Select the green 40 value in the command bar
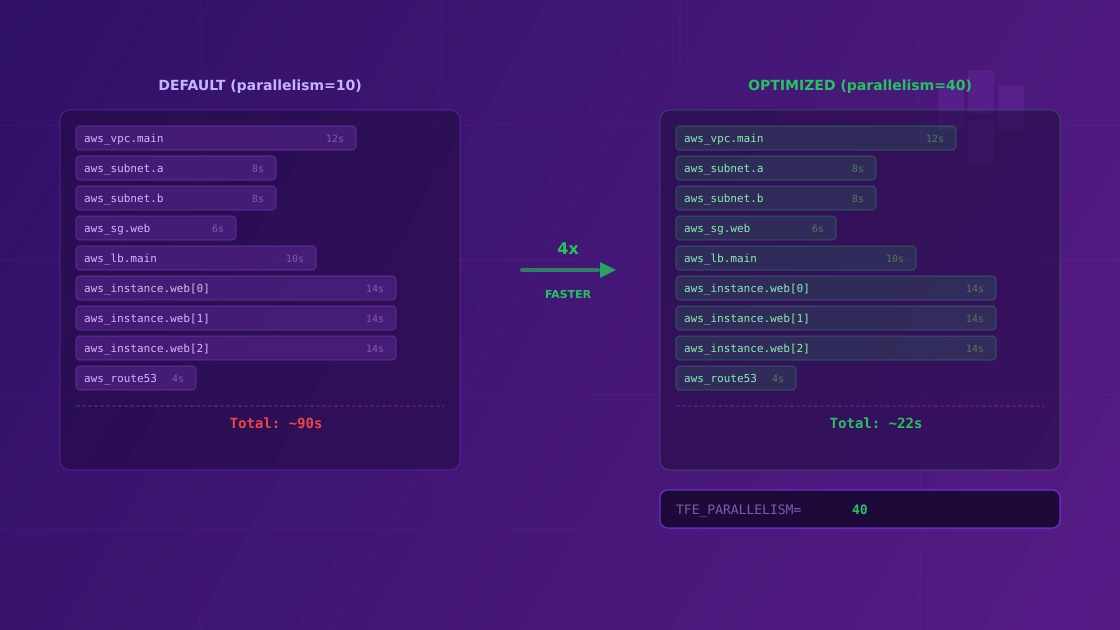Image resolution: width=1120 pixels, height=630 pixels. tap(859, 509)
